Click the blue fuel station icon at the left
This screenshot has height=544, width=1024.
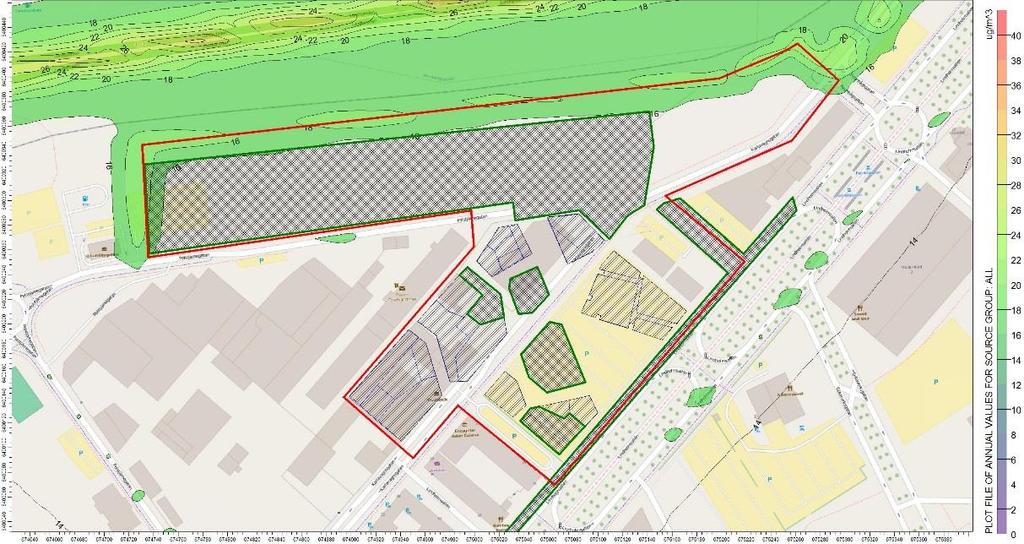pos(84,199)
